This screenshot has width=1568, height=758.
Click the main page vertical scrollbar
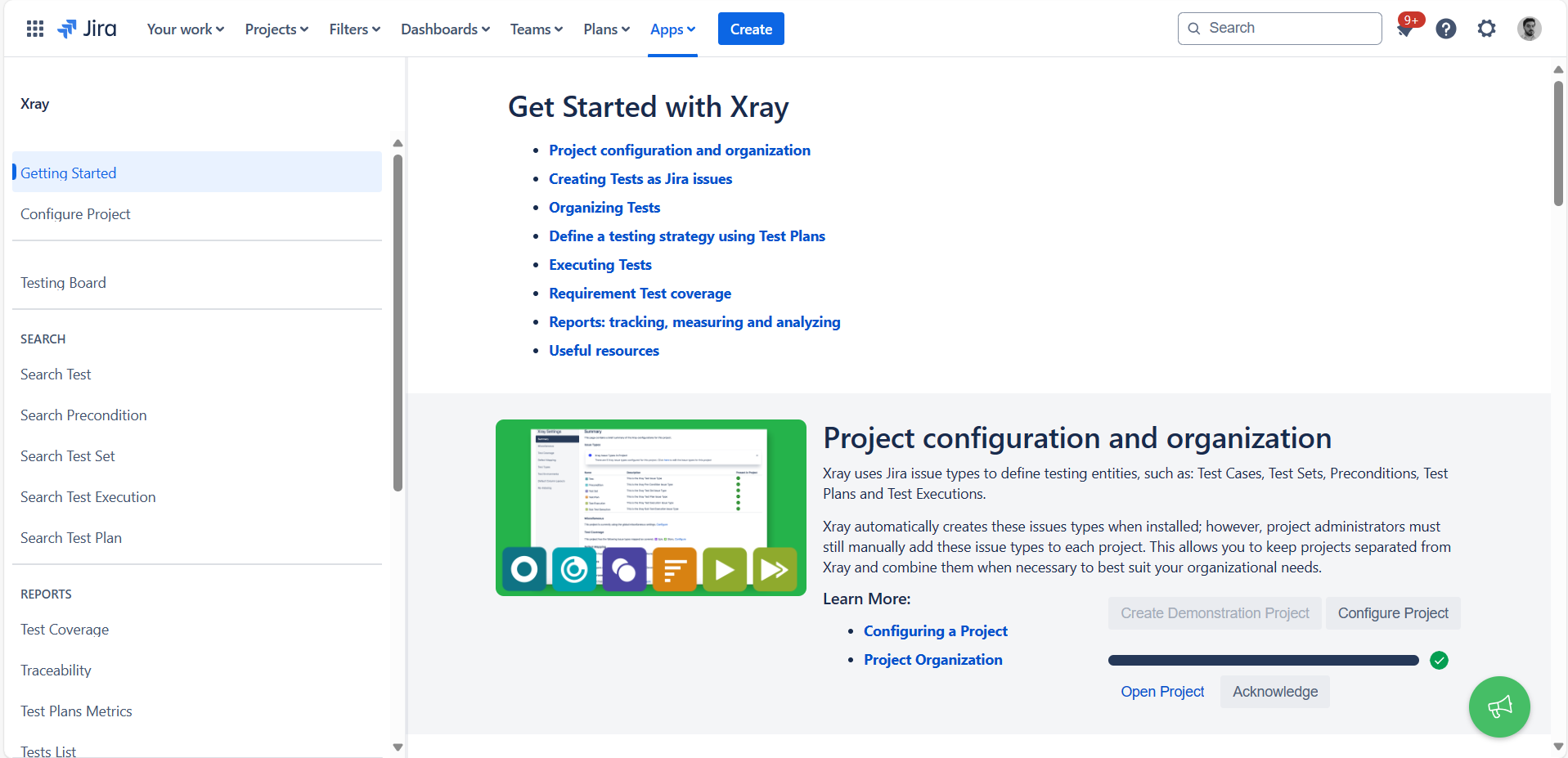[1558, 143]
